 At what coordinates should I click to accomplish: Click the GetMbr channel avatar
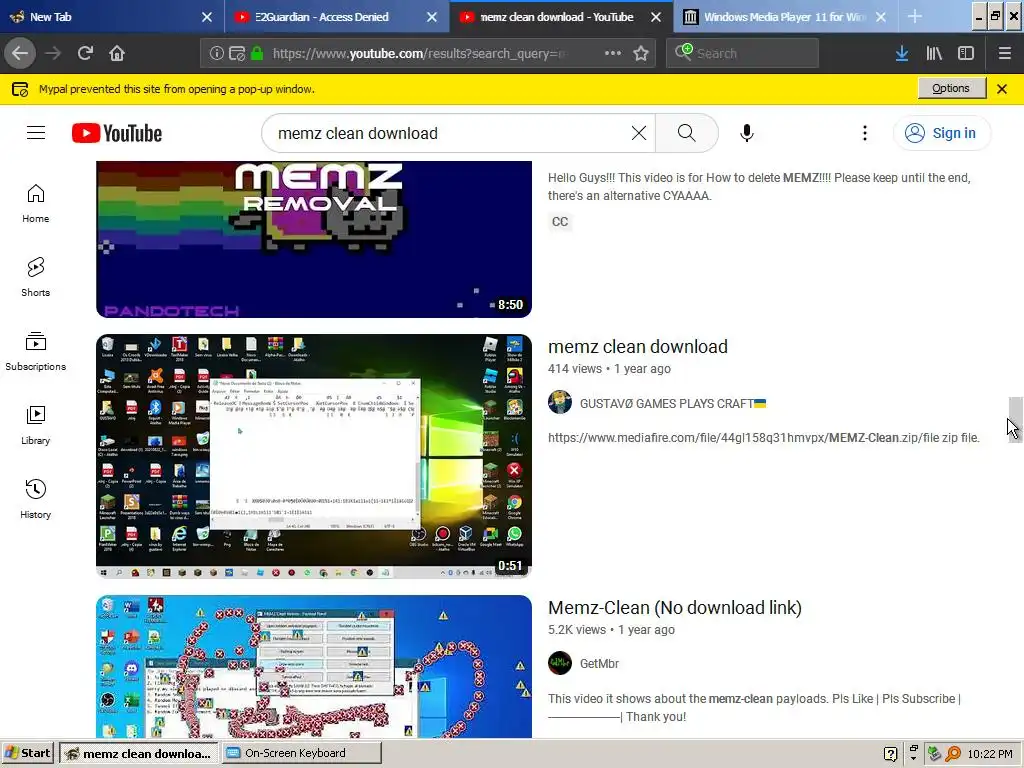[560, 664]
